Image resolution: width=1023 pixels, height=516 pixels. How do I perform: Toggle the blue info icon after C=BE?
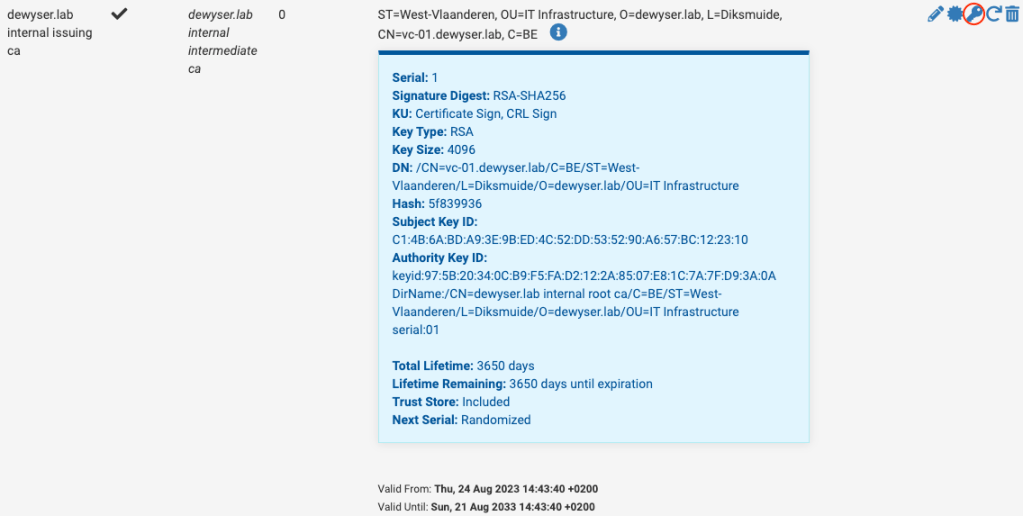[559, 33]
